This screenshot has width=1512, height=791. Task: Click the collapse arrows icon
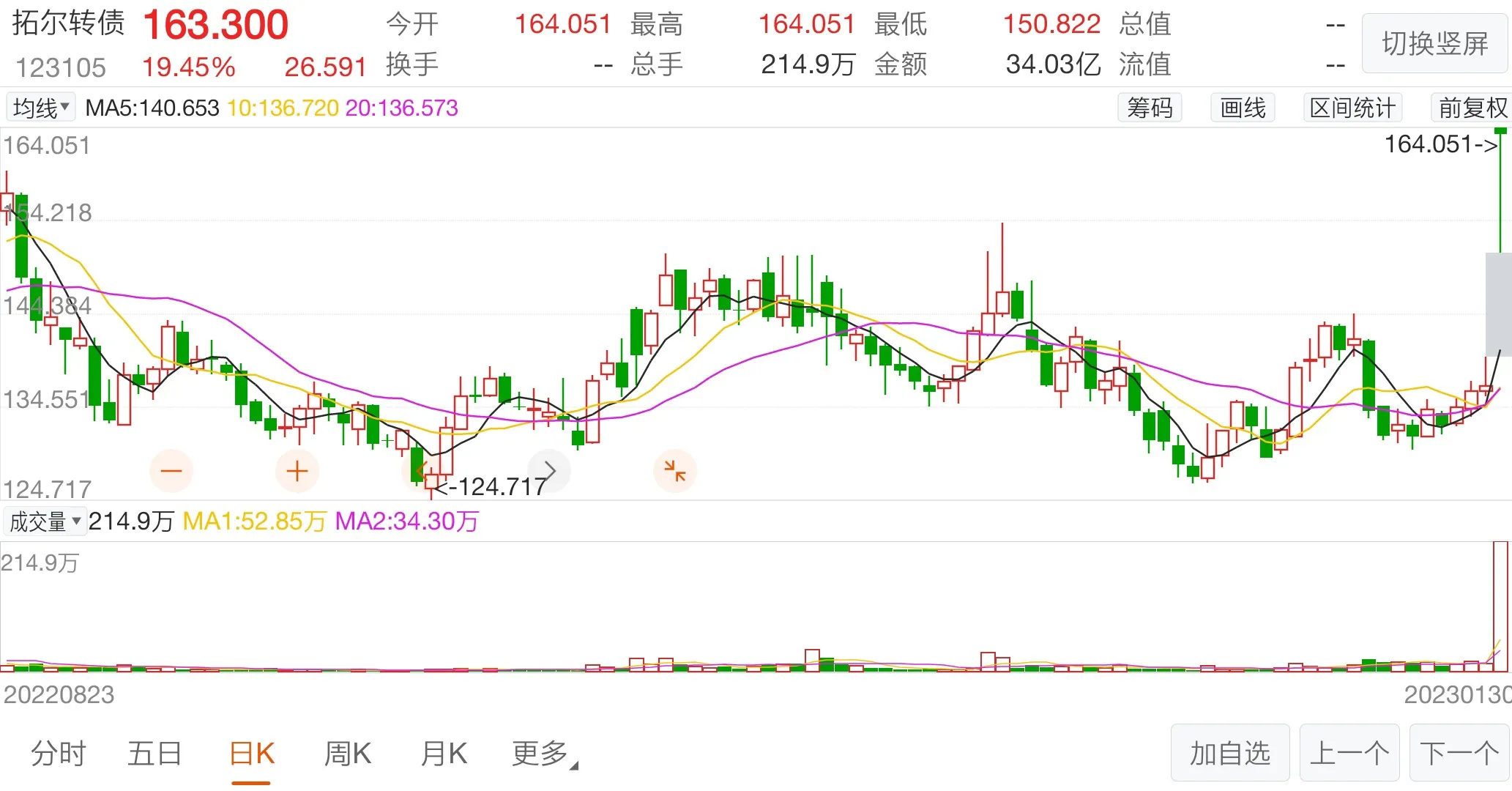point(674,471)
